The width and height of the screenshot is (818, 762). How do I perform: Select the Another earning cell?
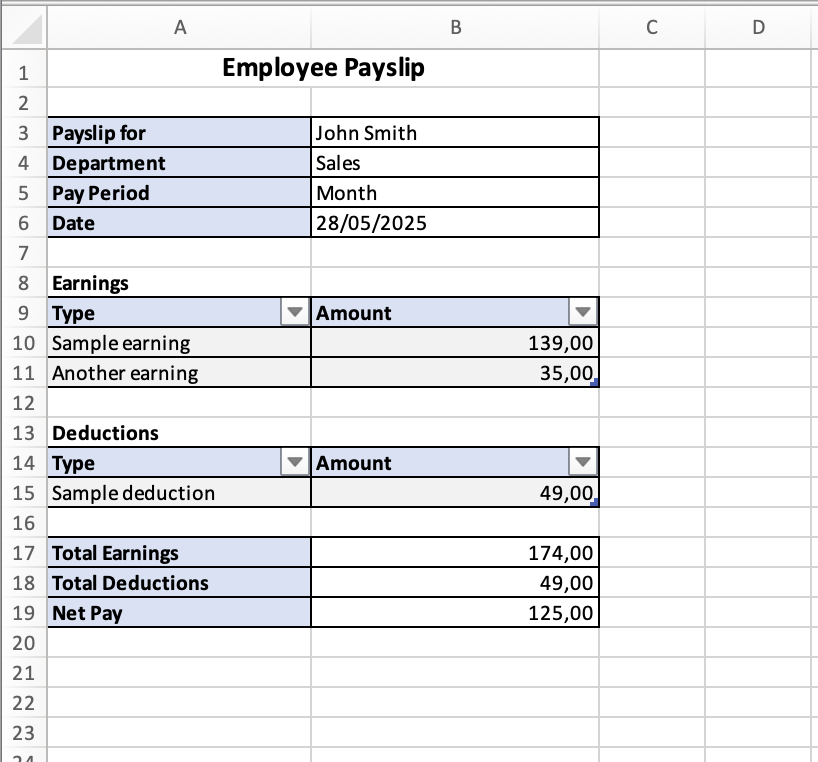click(x=179, y=372)
